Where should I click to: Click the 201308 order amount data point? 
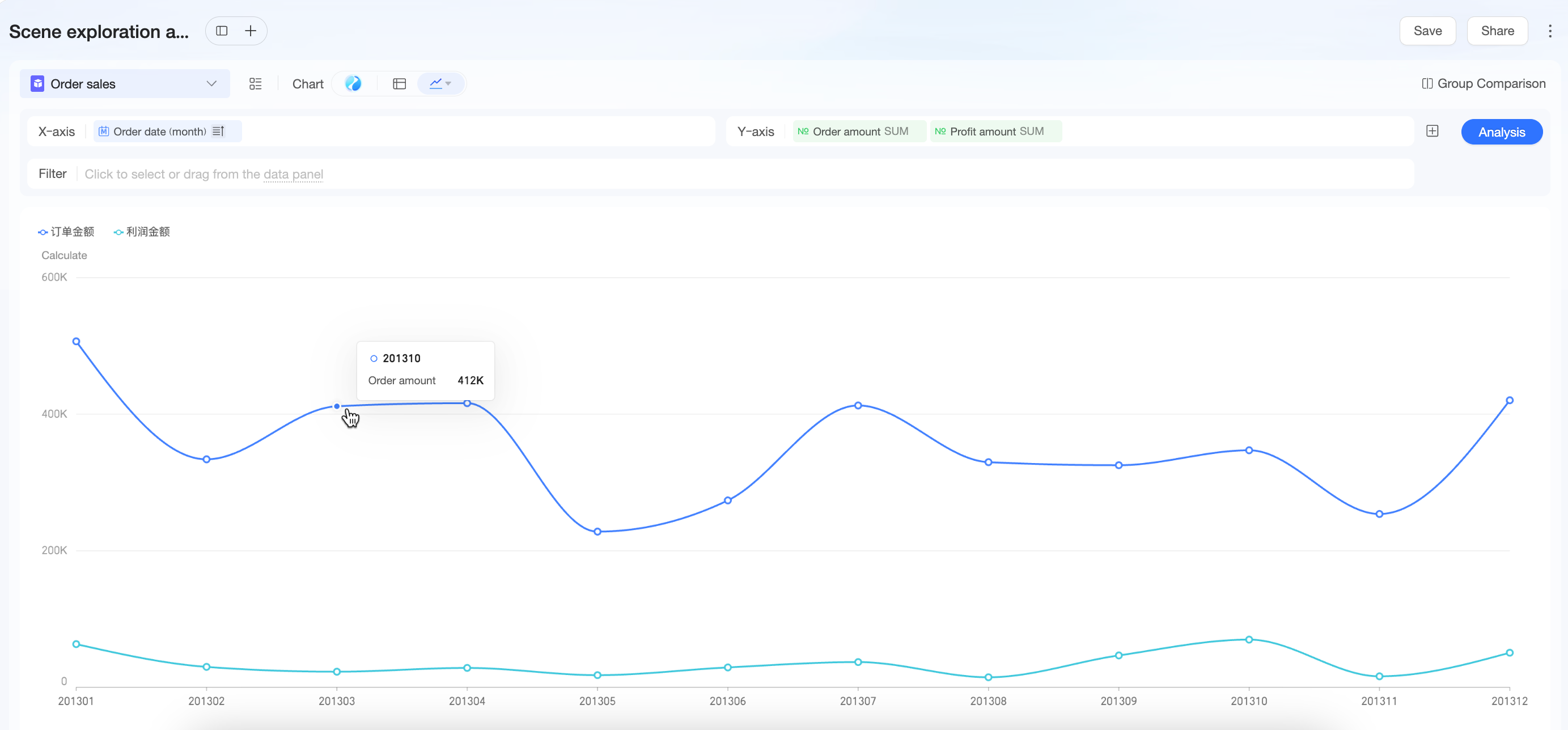(988, 463)
